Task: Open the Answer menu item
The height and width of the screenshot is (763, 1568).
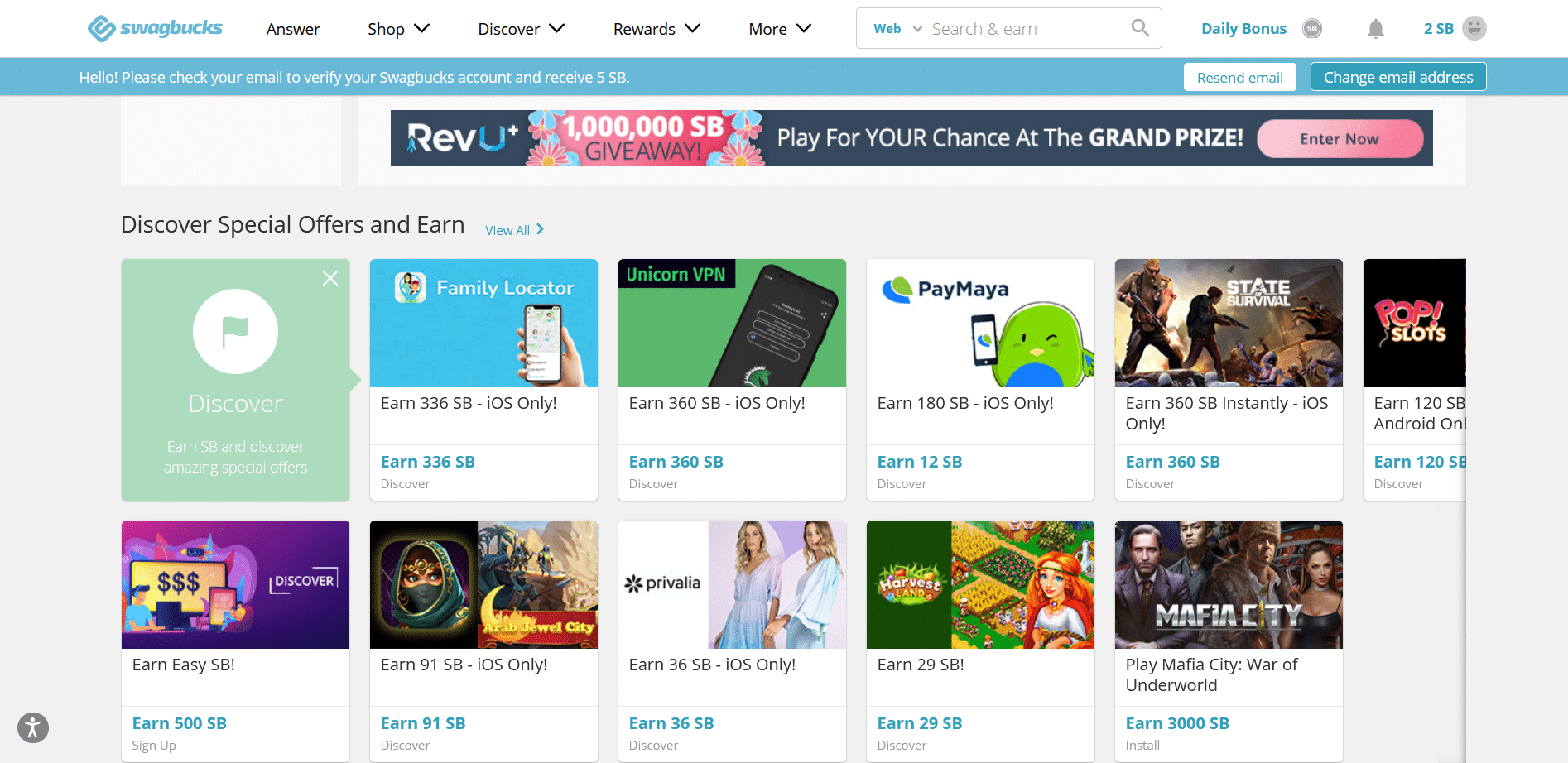Action: [x=293, y=29]
